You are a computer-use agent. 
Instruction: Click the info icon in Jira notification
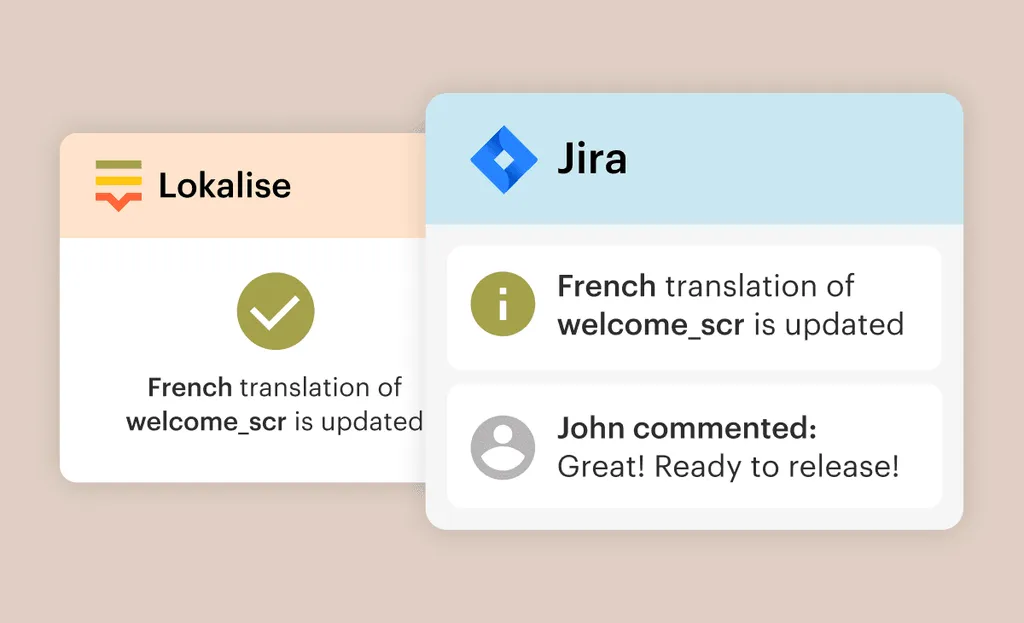503,306
